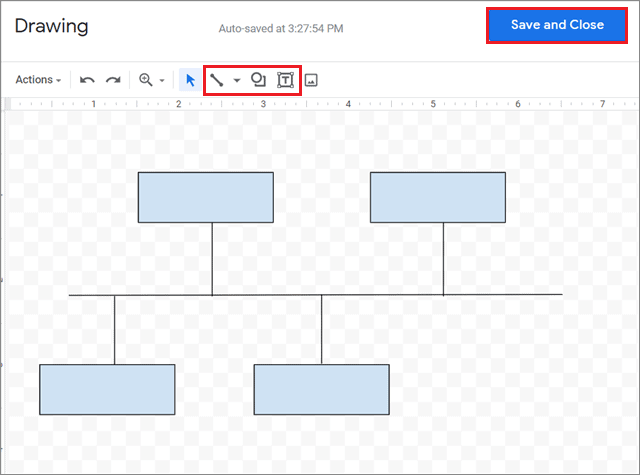Select the bottom-left blue rectangle
The height and width of the screenshot is (475, 640).
tap(107, 389)
